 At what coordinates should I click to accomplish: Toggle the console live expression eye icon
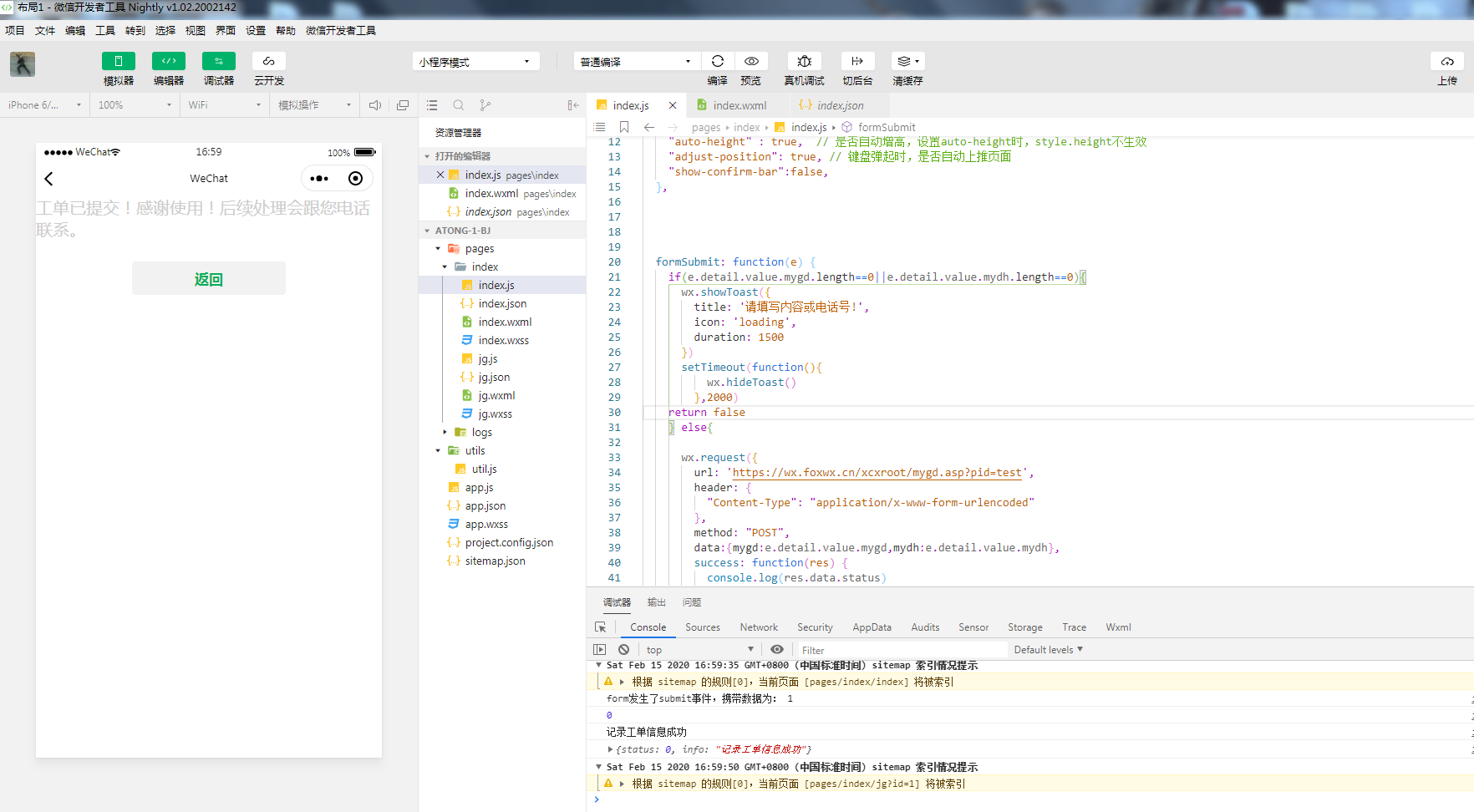click(x=777, y=649)
